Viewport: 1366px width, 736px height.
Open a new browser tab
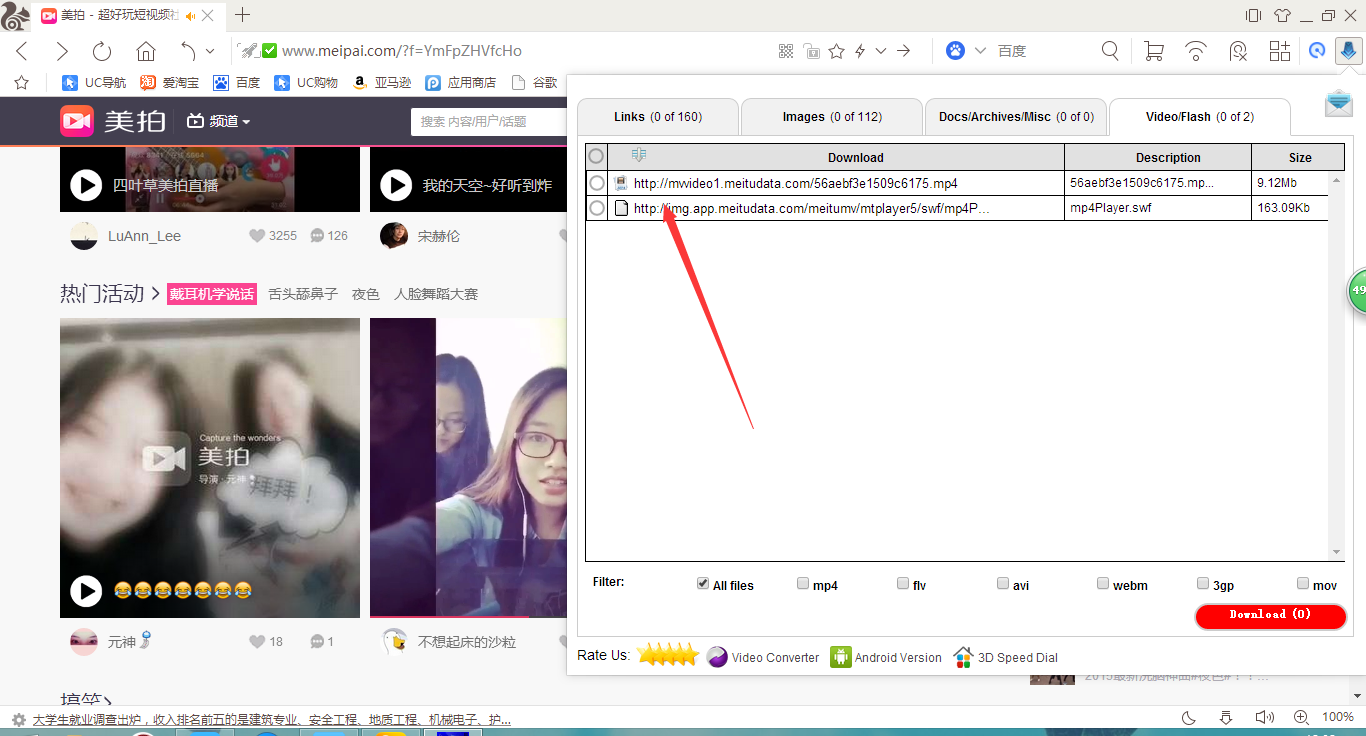pos(242,15)
